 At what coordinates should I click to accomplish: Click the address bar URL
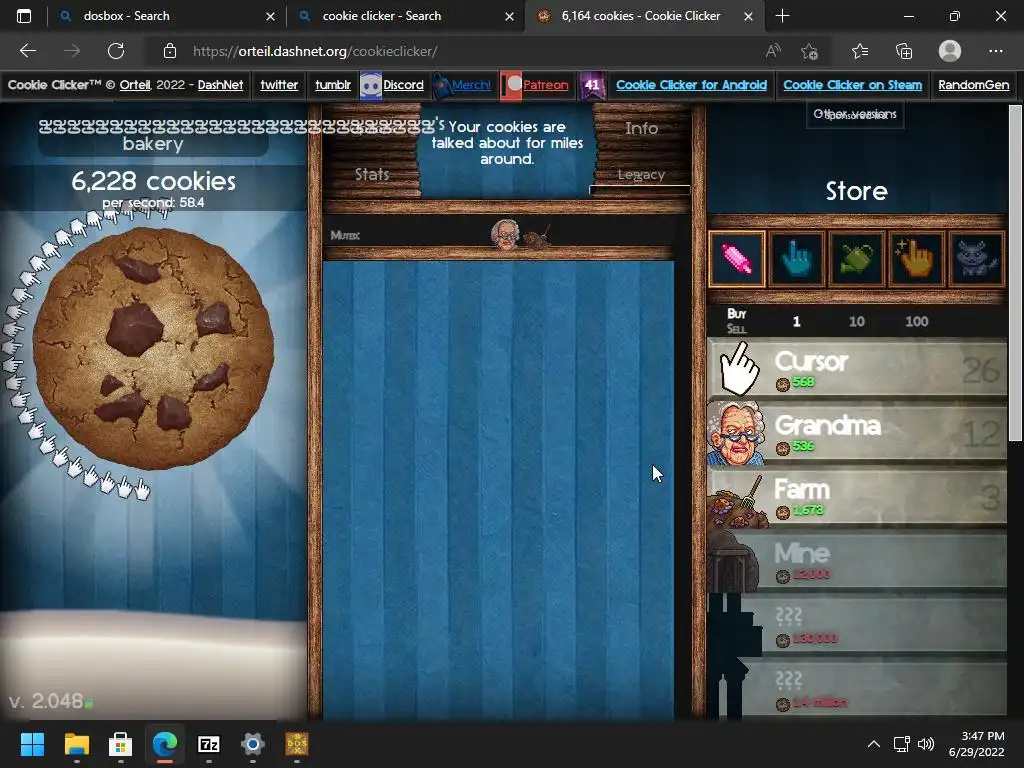(315, 51)
